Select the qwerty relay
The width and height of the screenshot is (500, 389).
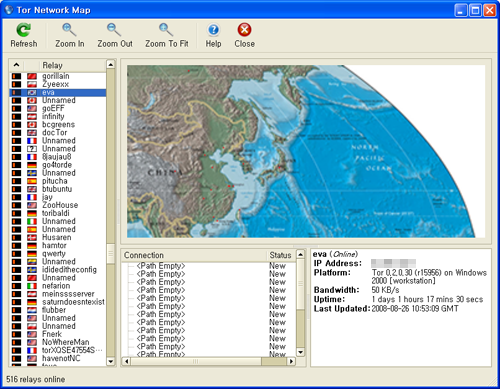[58, 254]
